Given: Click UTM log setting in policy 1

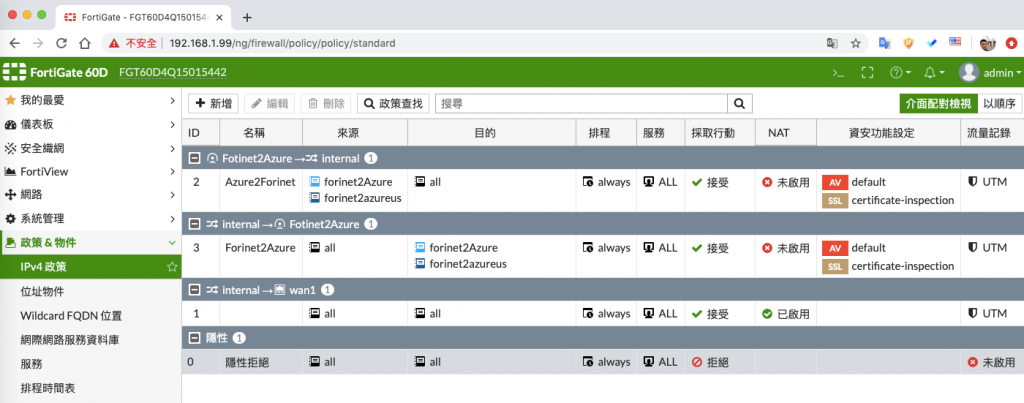Looking at the screenshot, I should [x=987, y=314].
